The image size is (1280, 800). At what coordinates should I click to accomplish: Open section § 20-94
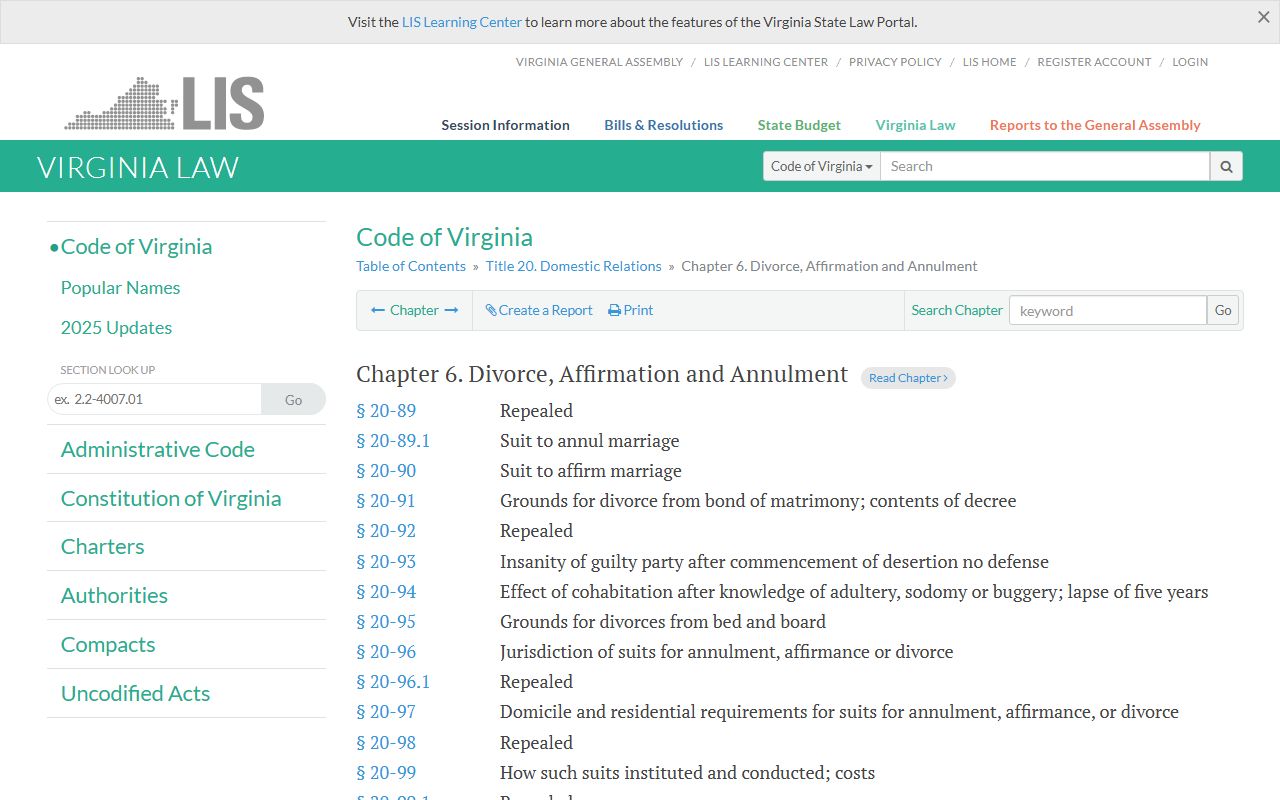[x=386, y=592]
